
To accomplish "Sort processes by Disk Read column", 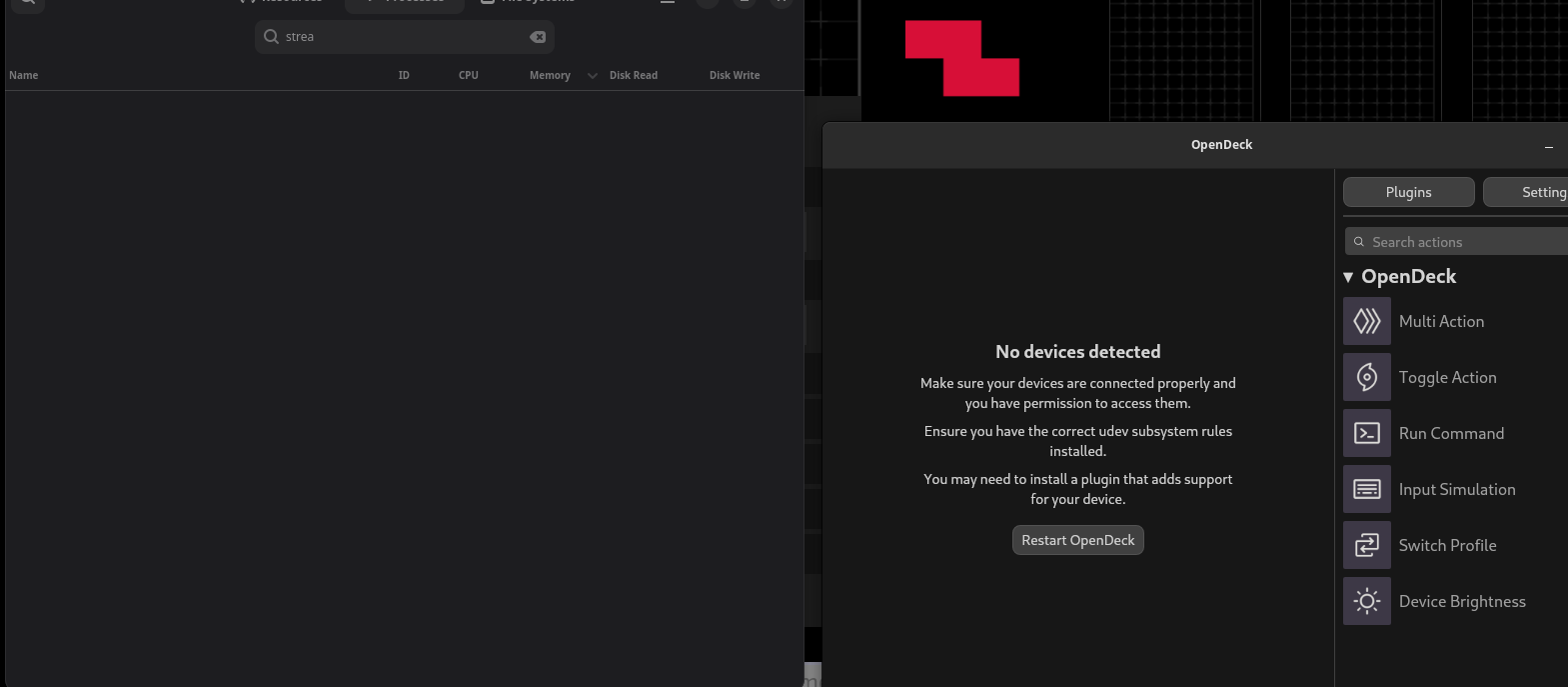I will click(x=634, y=75).
